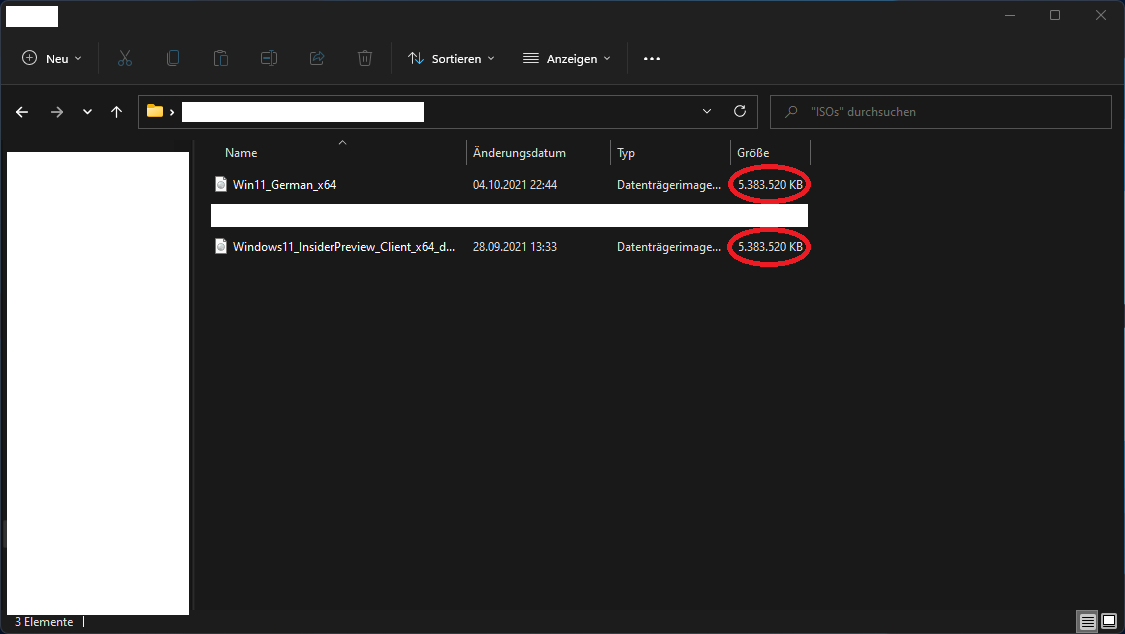This screenshot has width=1125, height=634.
Task: Click the Rename icon in toolbar
Action: (x=269, y=59)
